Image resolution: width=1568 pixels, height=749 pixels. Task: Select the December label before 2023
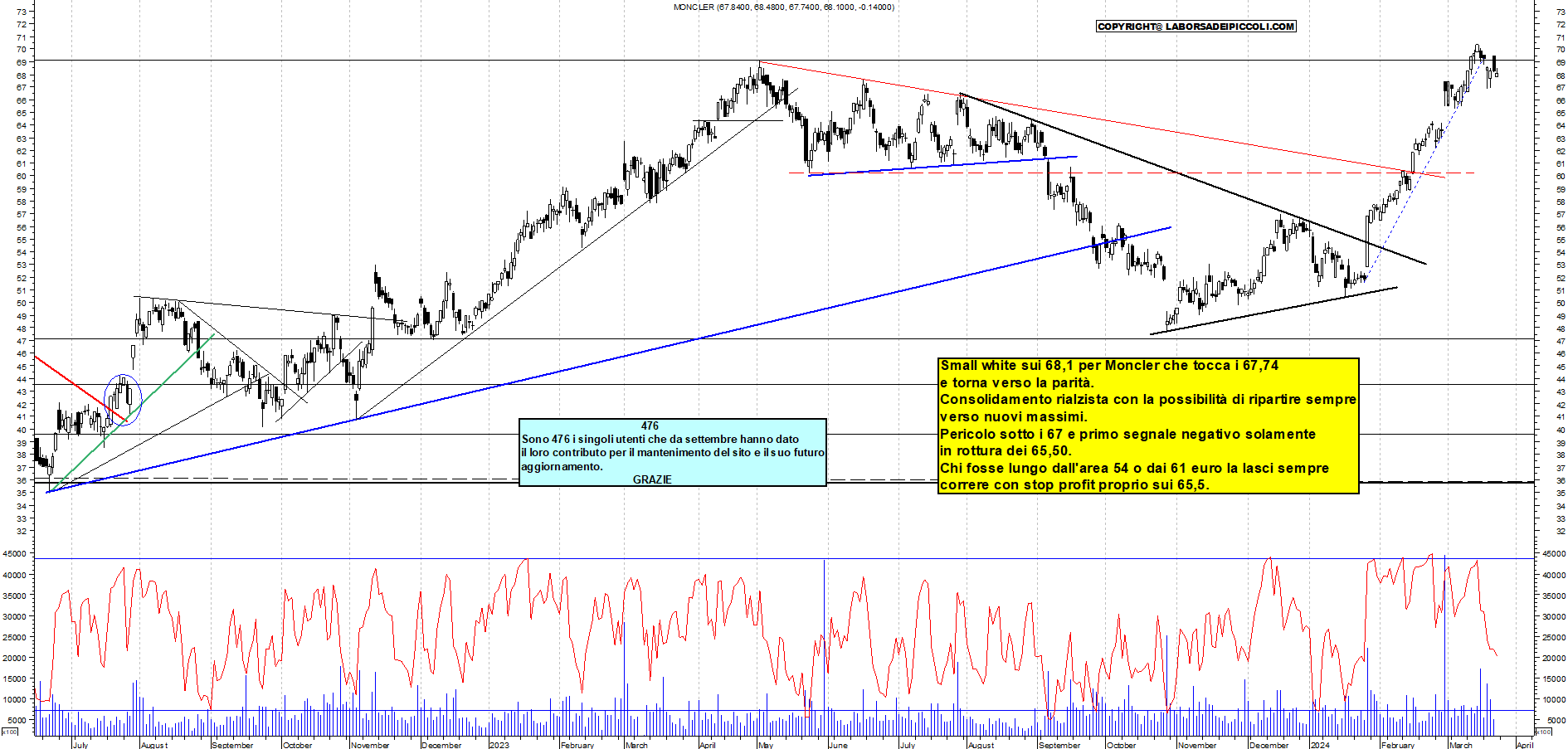coord(441,745)
